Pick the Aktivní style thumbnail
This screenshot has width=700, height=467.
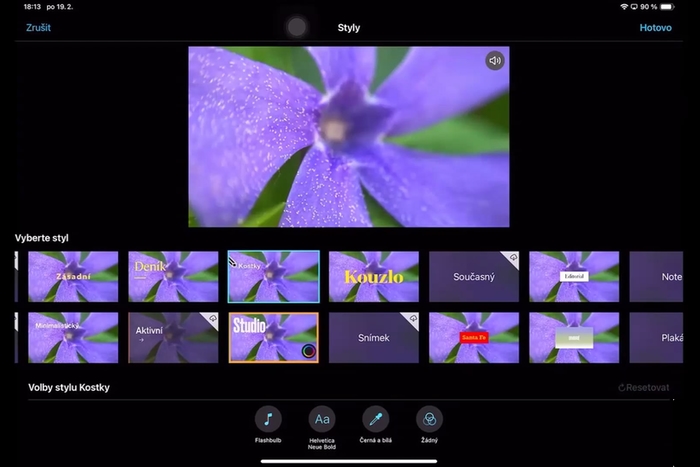coord(173,337)
